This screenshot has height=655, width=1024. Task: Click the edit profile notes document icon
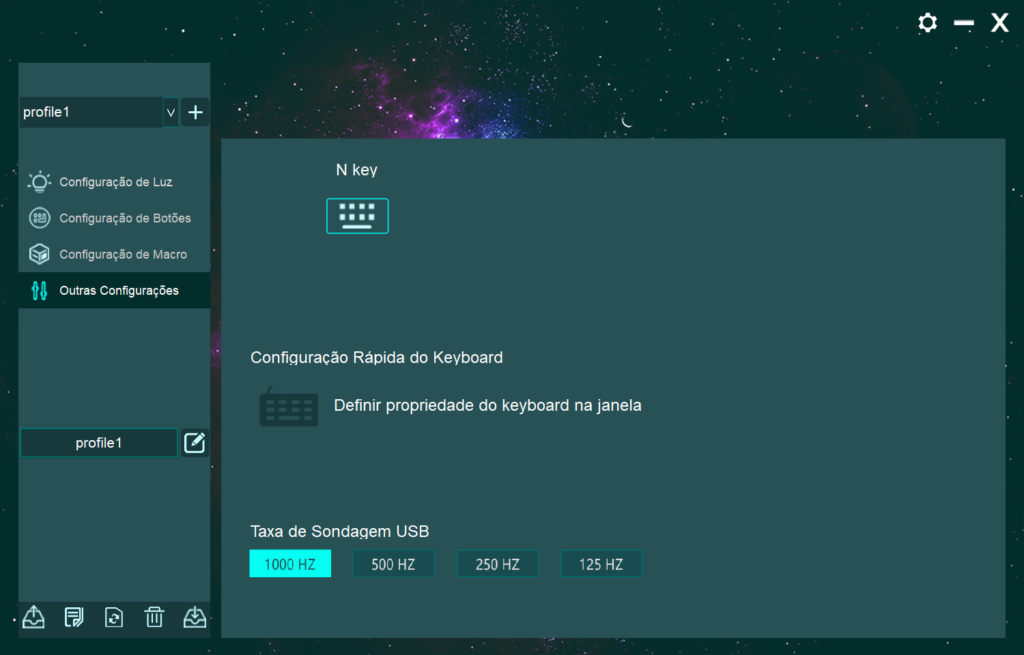click(74, 617)
